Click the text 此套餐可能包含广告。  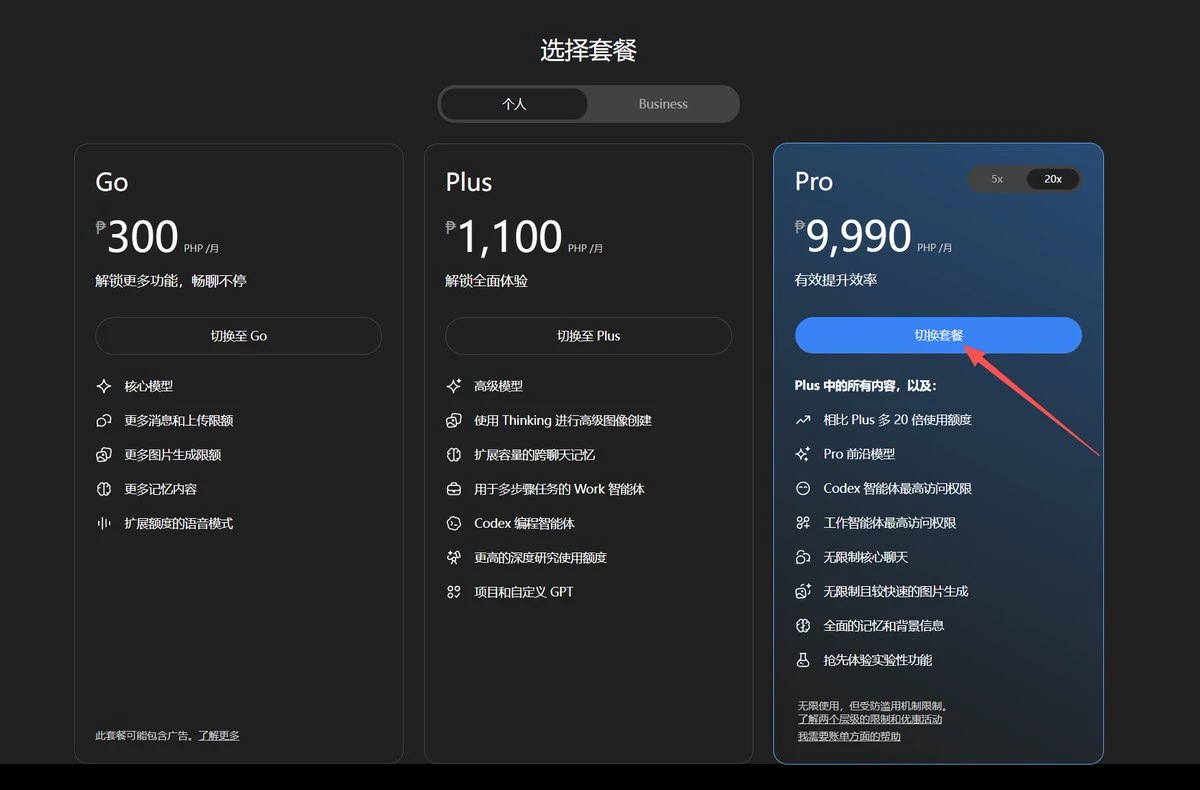tap(146, 735)
